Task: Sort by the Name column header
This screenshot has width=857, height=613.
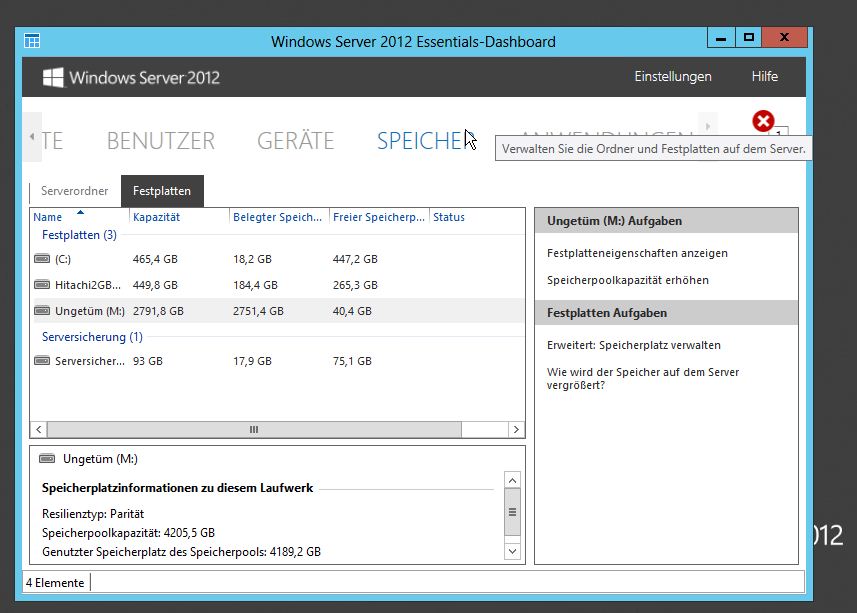Action: [x=80, y=217]
